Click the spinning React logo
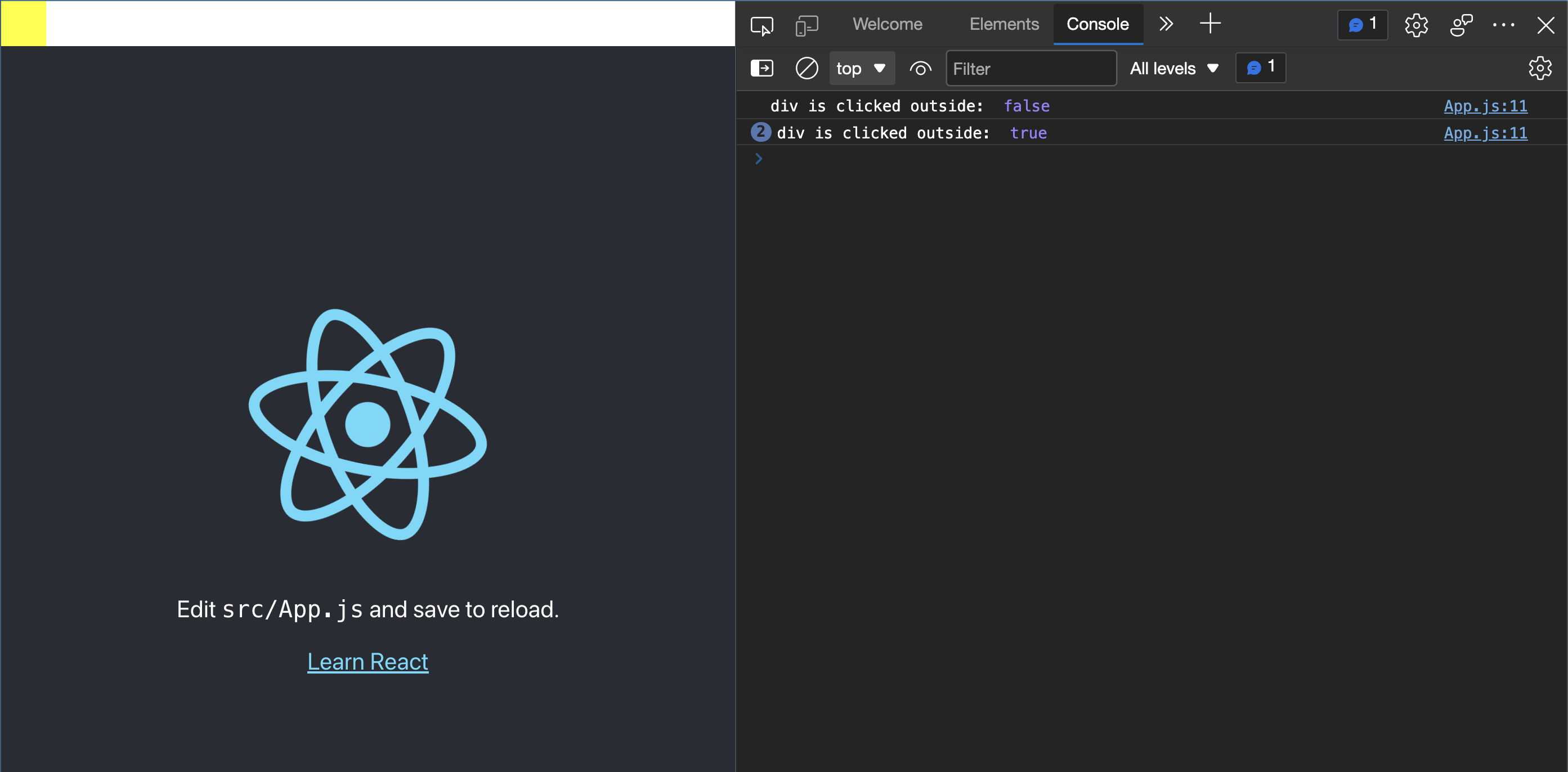Viewport: 1568px width, 772px height. click(368, 425)
